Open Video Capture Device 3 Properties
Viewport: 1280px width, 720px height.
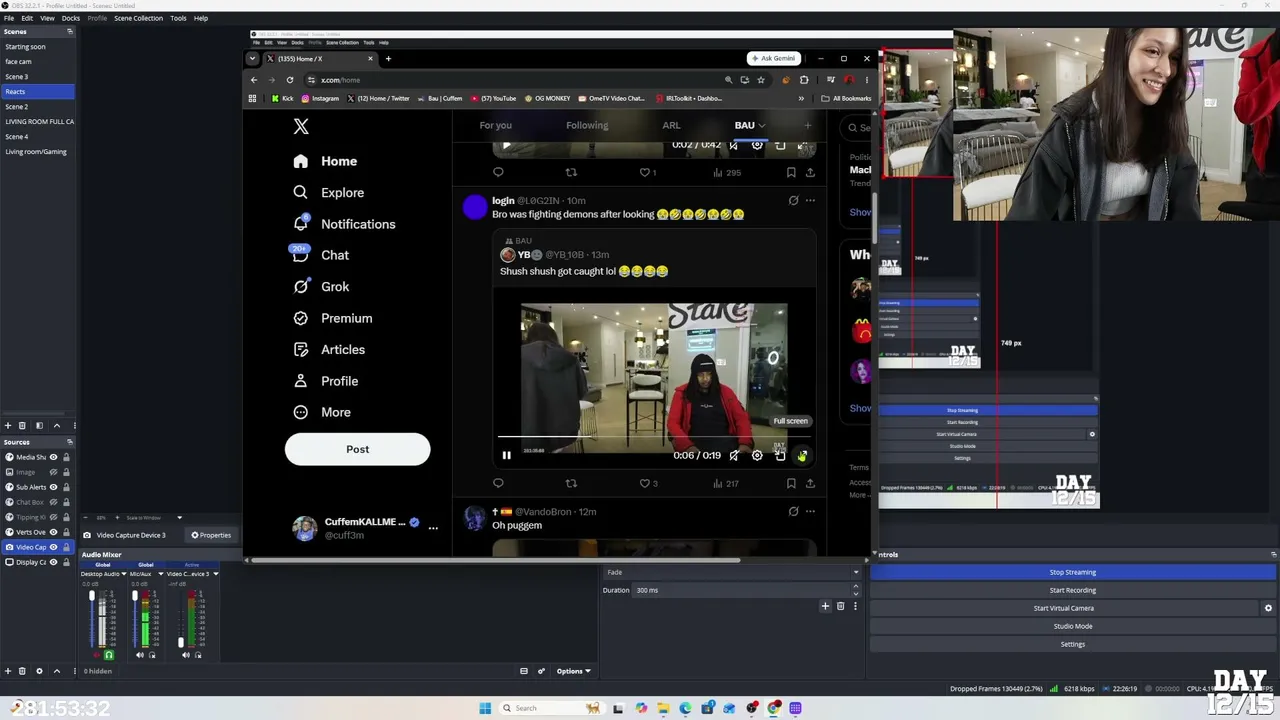click(x=211, y=535)
